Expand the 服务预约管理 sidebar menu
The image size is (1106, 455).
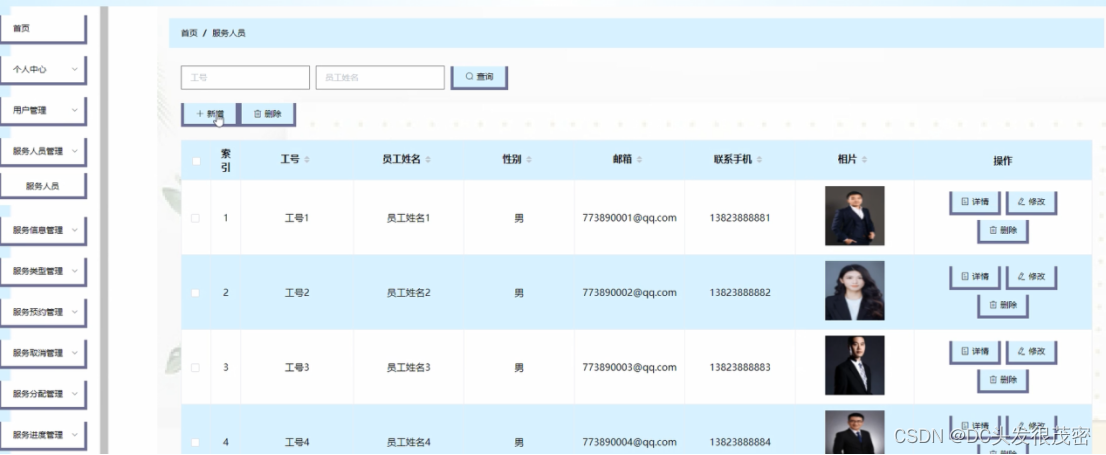point(42,312)
